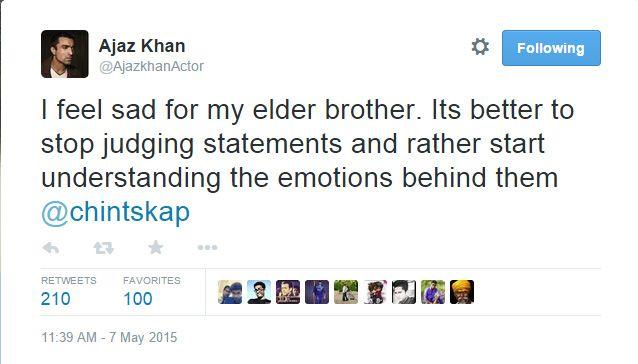This screenshot has width=638, height=364.
Task: Click the last avatar with yellow turban
Action: pos(462,292)
